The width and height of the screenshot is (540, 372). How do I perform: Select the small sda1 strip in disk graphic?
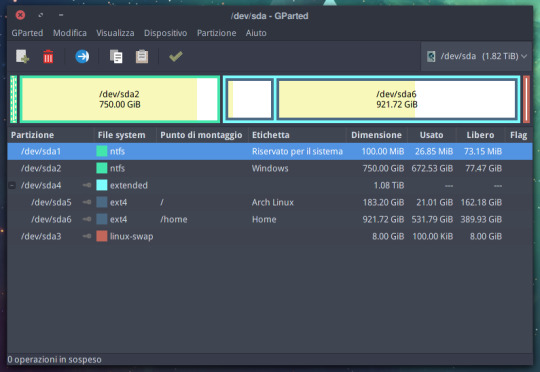13,99
